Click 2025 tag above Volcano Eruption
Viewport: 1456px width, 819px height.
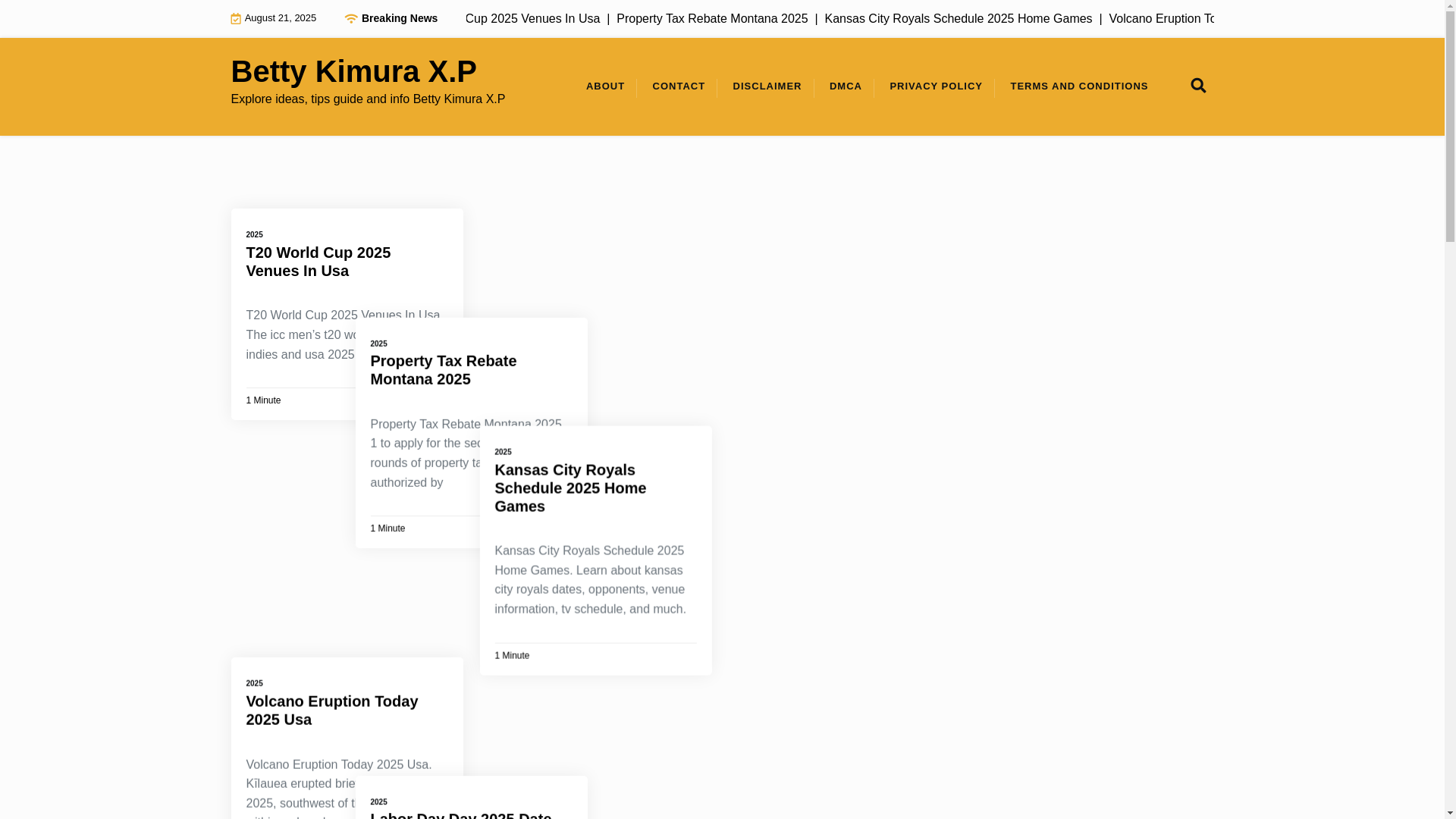254,684
